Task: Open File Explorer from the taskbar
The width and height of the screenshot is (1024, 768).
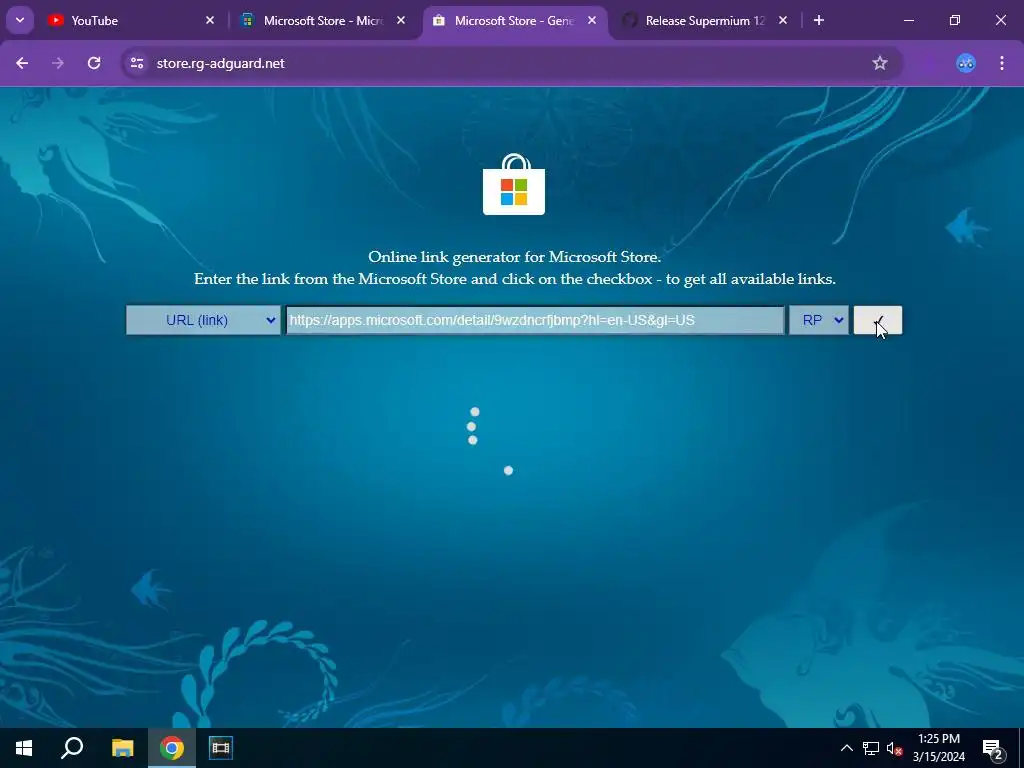Action: tap(122, 748)
